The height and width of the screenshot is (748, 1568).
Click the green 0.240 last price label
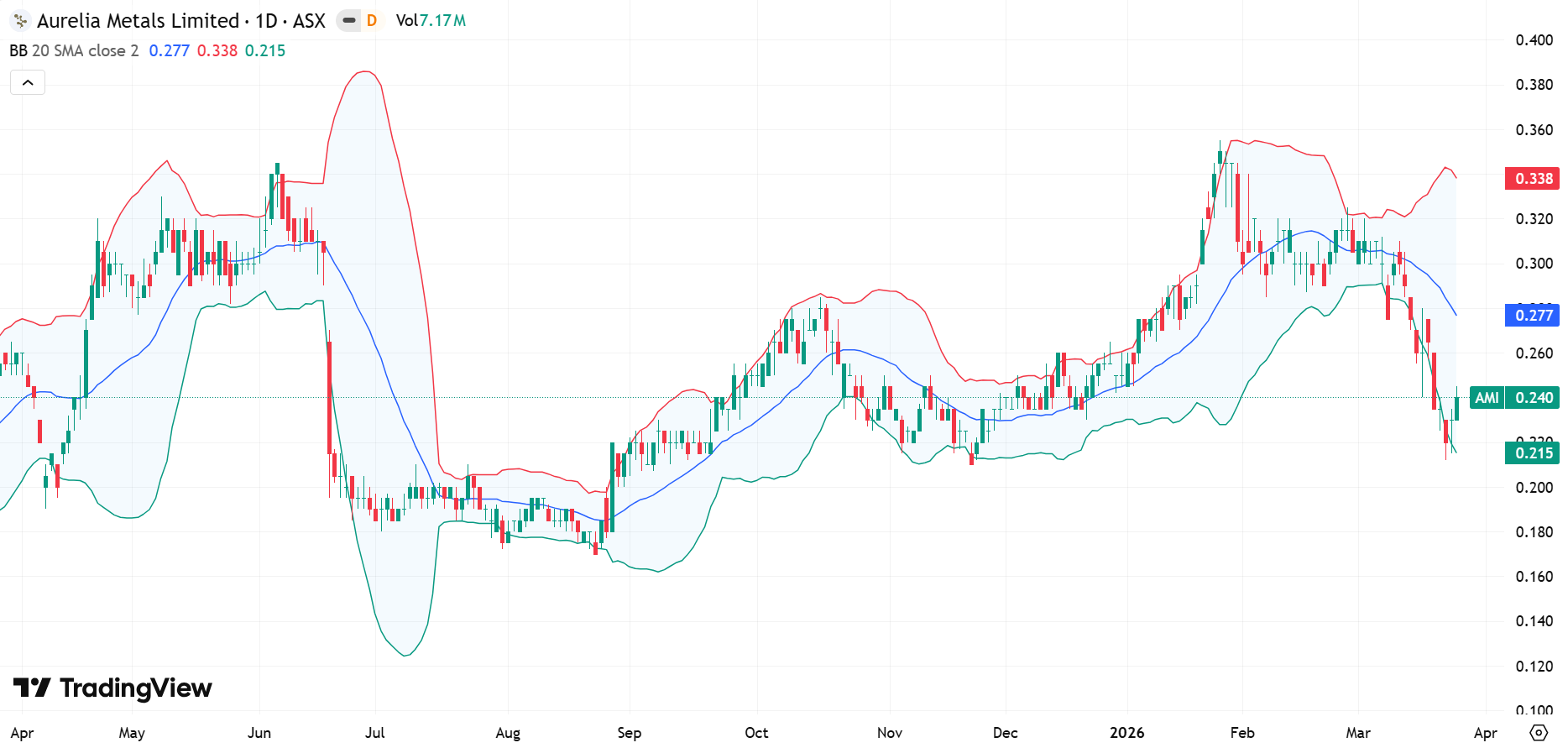(1534, 398)
